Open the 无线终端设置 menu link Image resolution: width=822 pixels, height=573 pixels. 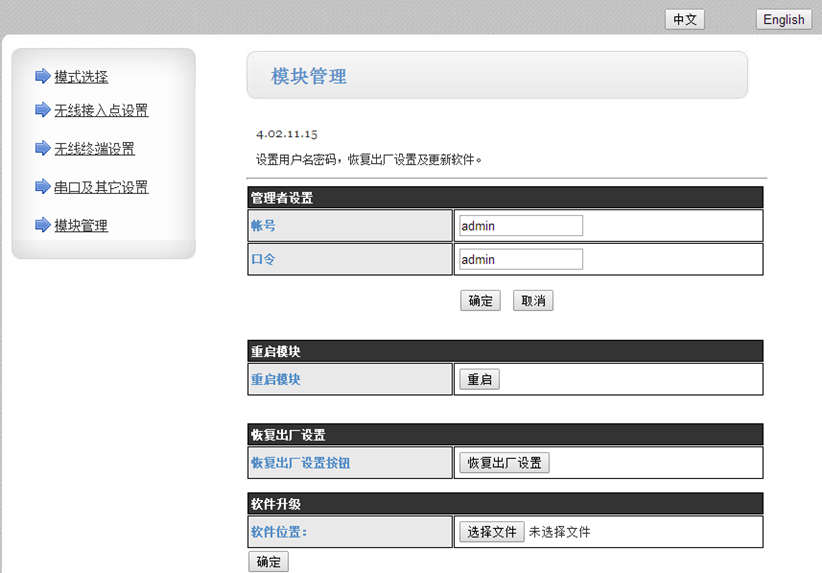tap(94, 149)
